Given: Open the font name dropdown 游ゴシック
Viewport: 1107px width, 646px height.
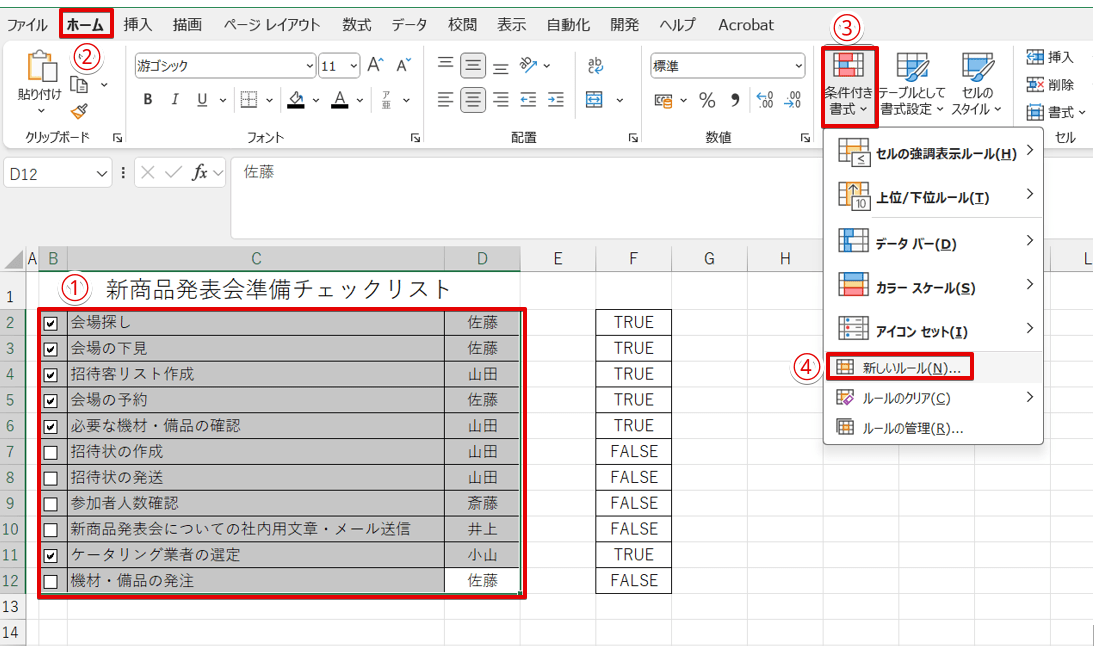Looking at the screenshot, I should (x=309, y=66).
